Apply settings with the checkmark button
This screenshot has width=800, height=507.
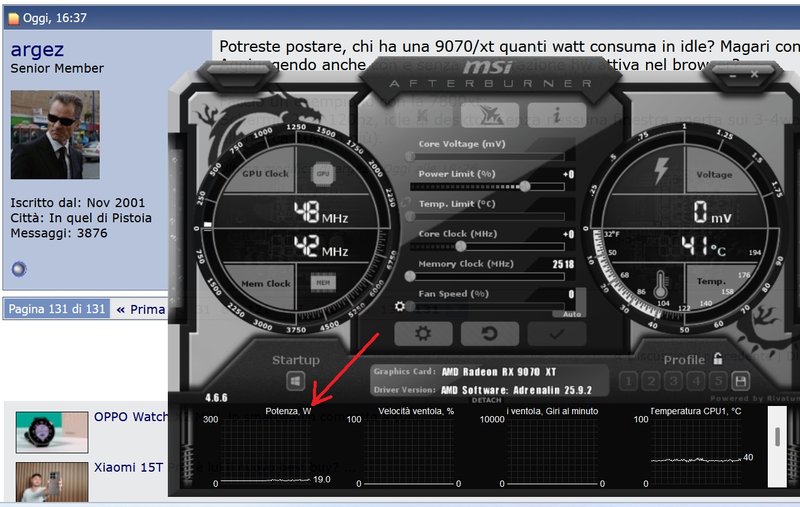click(557, 334)
